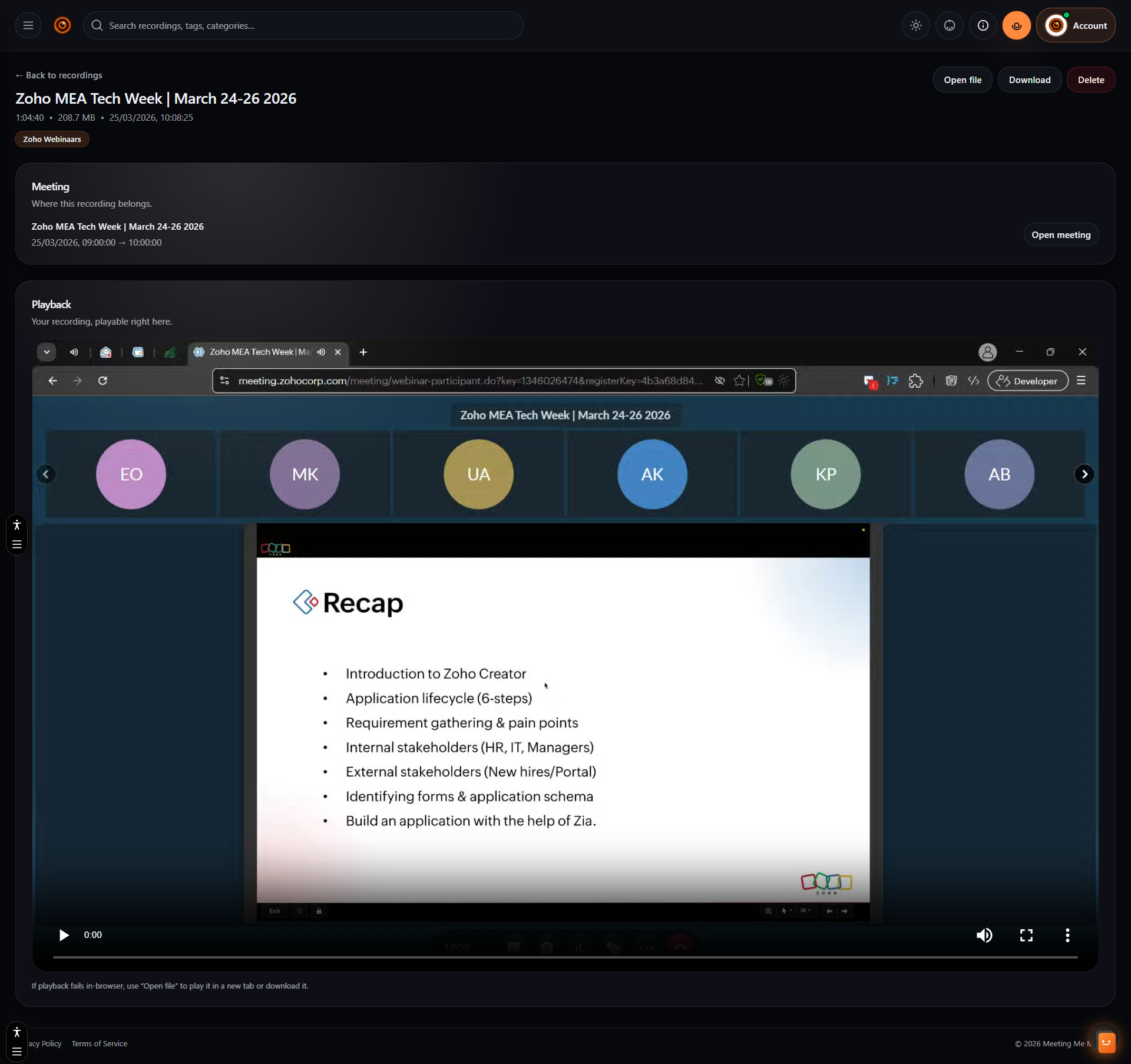The height and width of the screenshot is (1064, 1131).
Task: Open the Terms of Service link
Action: (x=100, y=1043)
